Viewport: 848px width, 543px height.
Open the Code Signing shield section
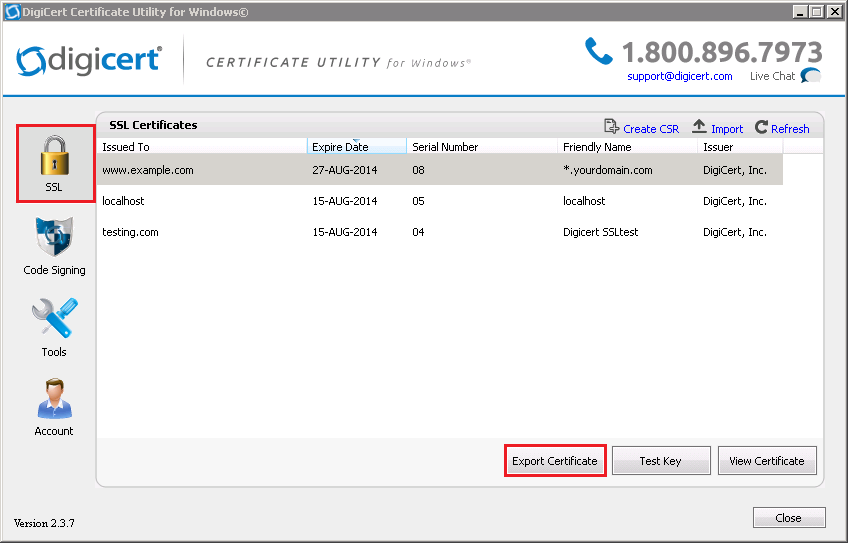point(54,246)
